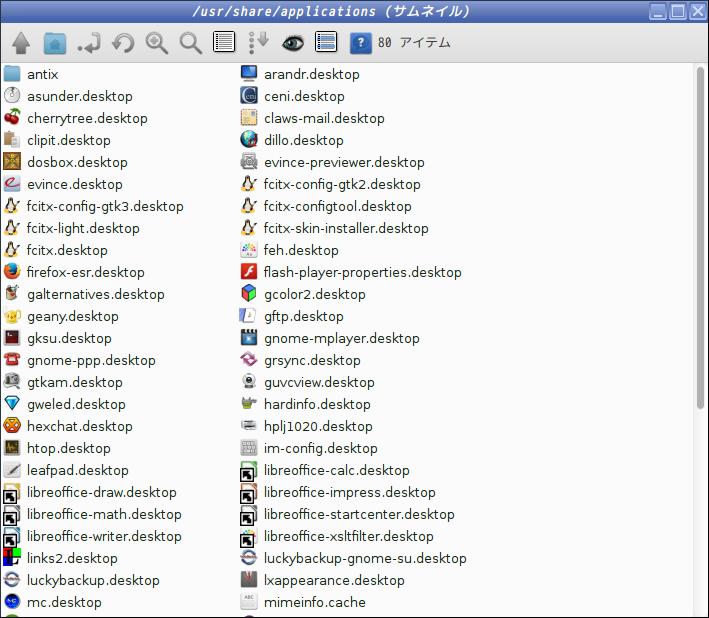
Task: Click gweled.desktop diamond icon
Action: (x=12, y=404)
